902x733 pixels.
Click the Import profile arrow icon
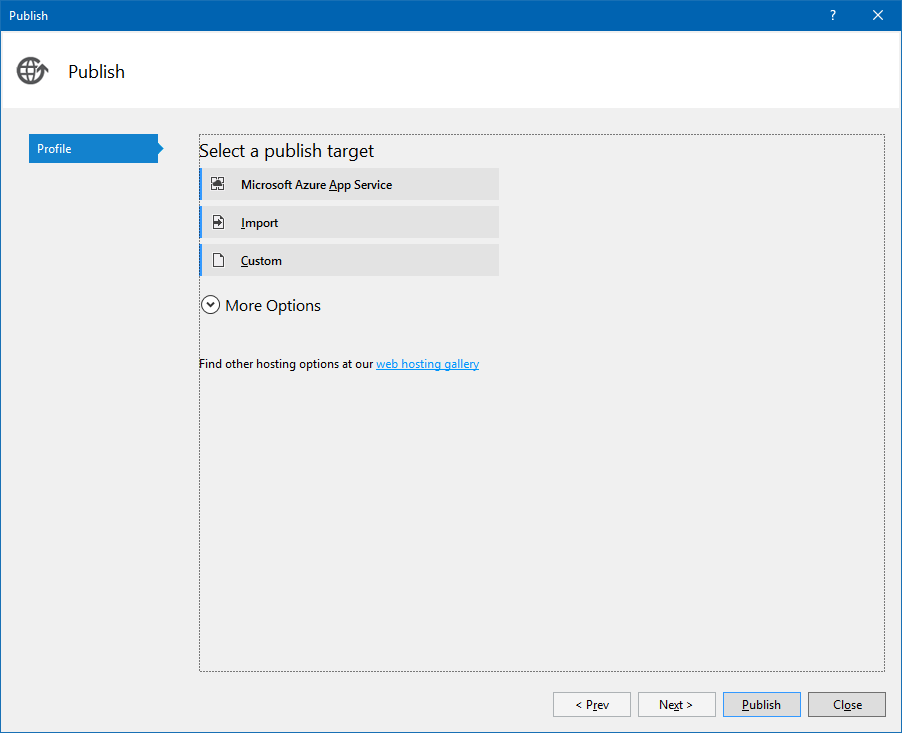[x=217, y=222]
